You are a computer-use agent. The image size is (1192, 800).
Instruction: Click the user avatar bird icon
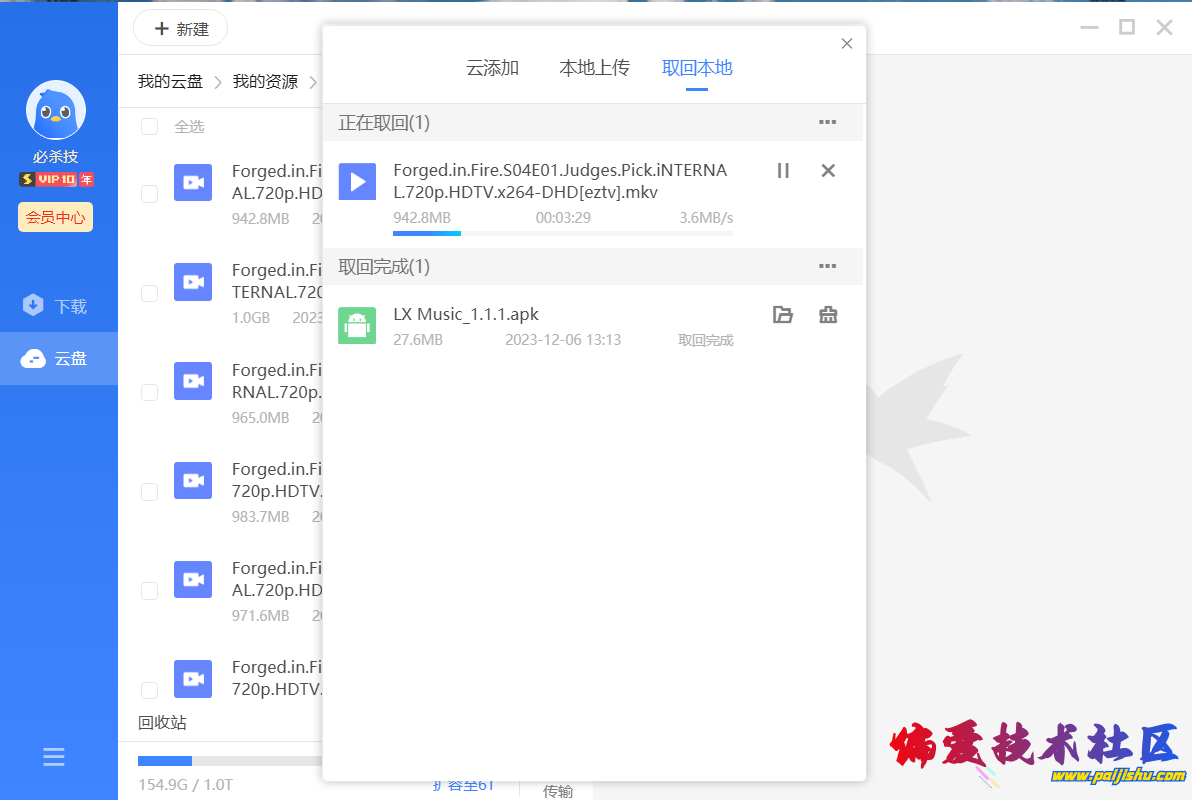pyautogui.click(x=56, y=110)
